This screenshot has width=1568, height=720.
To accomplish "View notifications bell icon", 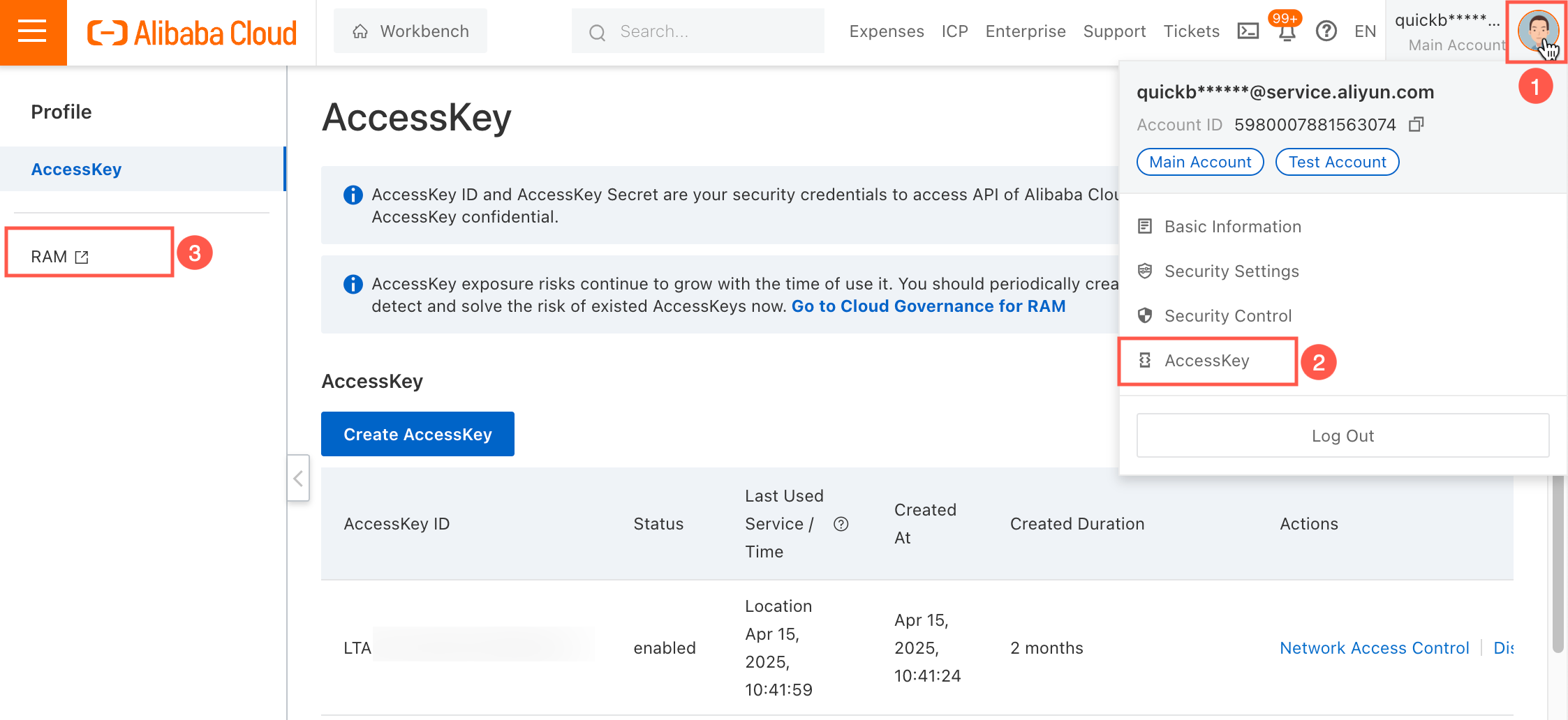I will (1287, 32).
